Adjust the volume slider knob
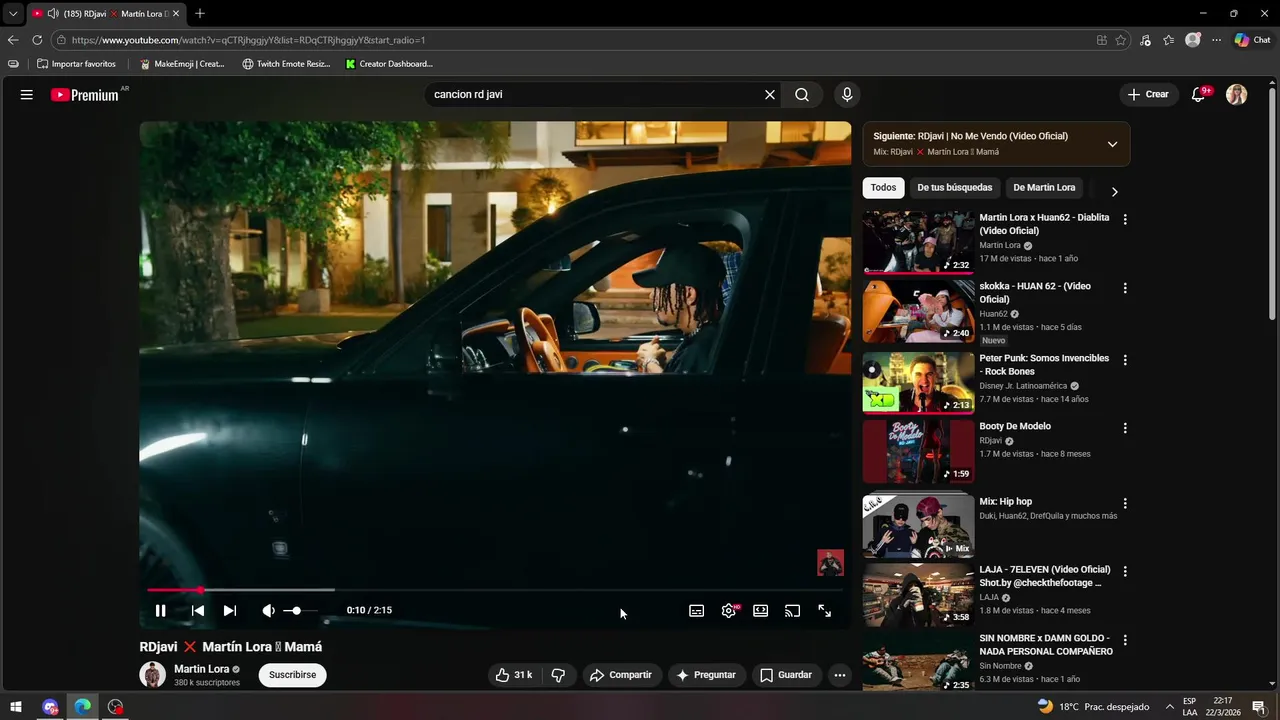 click(296, 610)
